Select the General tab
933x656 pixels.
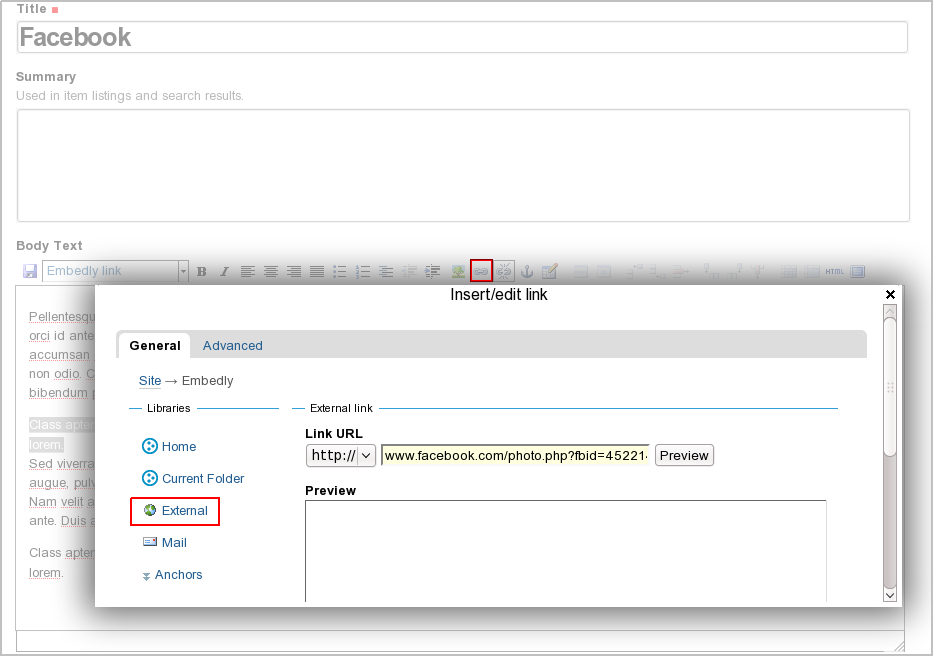pos(155,346)
